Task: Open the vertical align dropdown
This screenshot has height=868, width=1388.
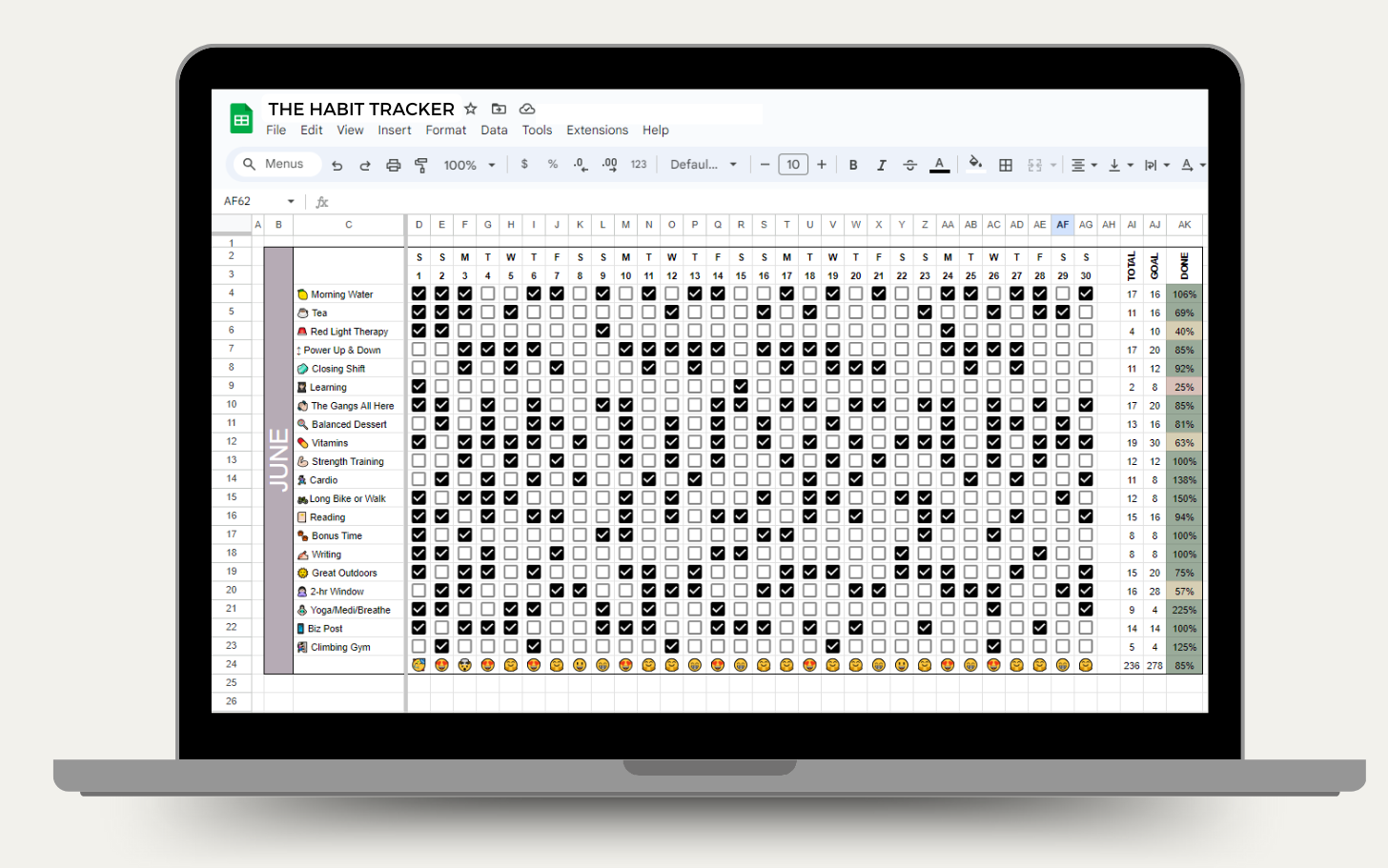Action: click(1120, 165)
